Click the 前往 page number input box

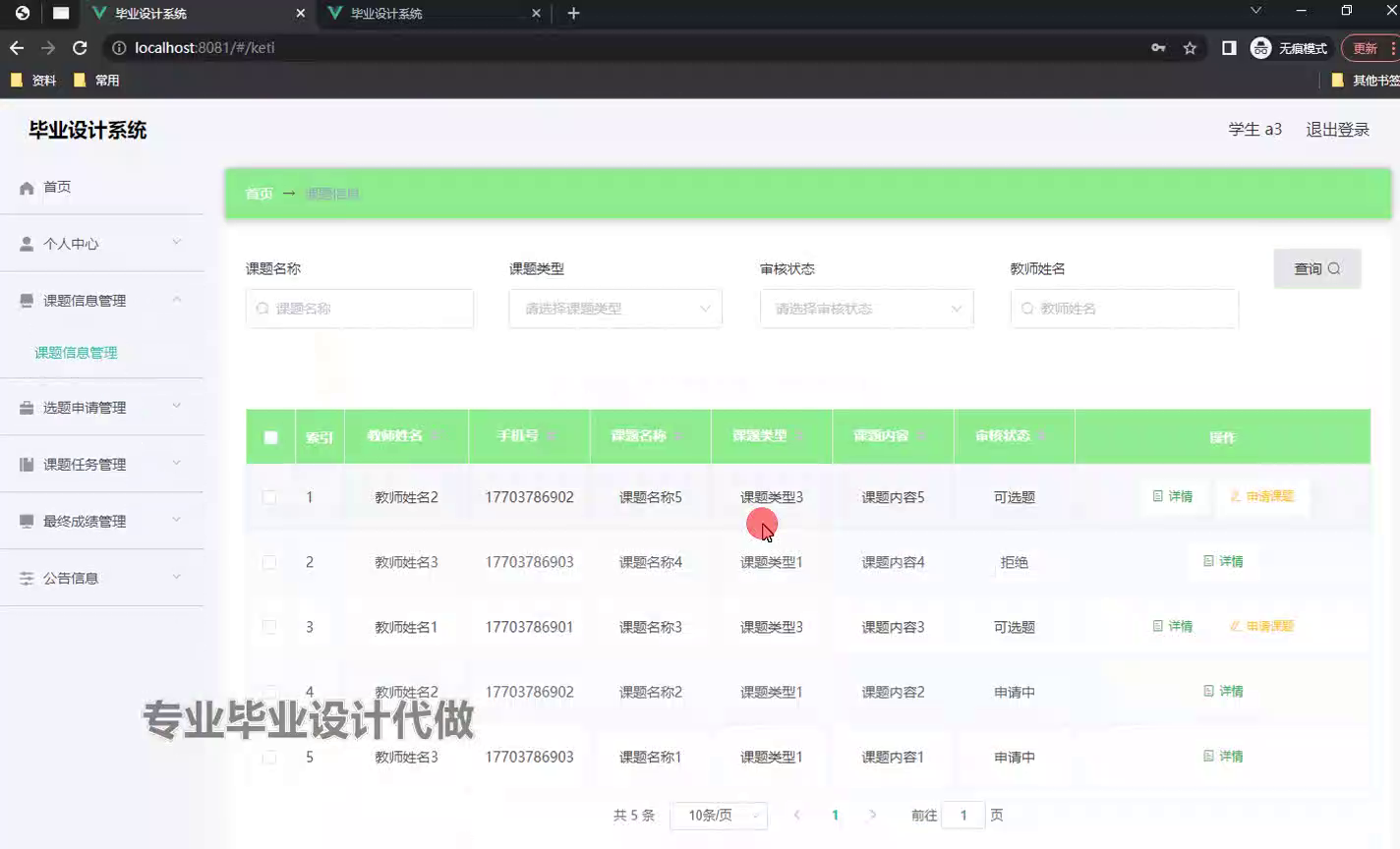coord(963,816)
